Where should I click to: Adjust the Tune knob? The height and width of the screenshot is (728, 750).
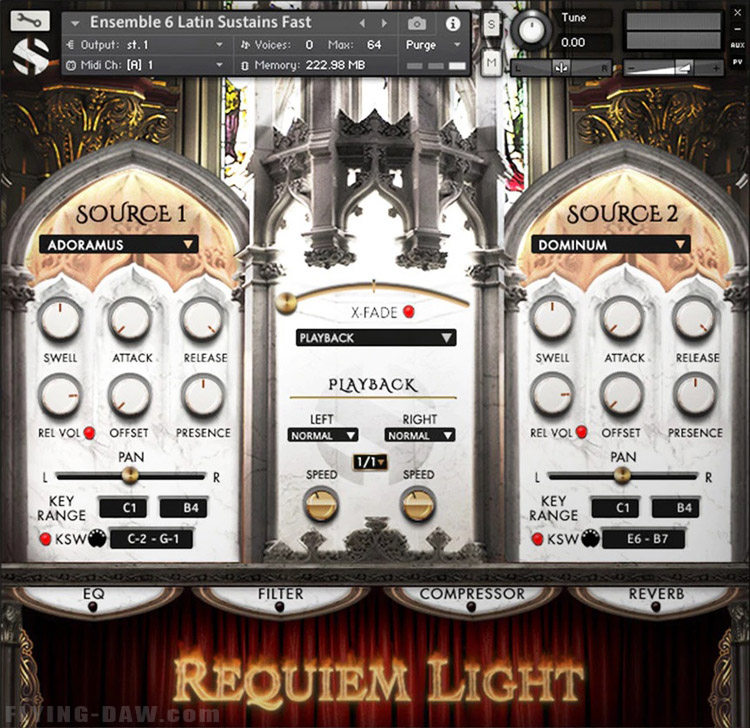pyautogui.click(x=530, y=30)
